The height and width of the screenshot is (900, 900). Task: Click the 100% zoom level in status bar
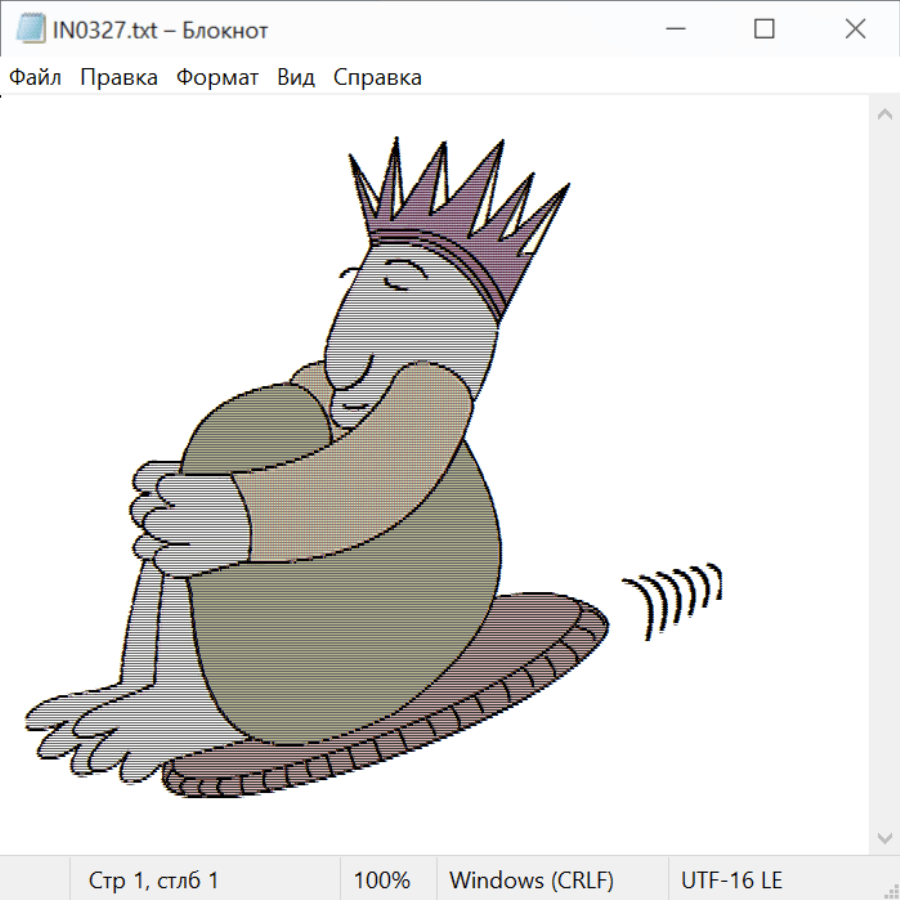(x=382, y=881)
